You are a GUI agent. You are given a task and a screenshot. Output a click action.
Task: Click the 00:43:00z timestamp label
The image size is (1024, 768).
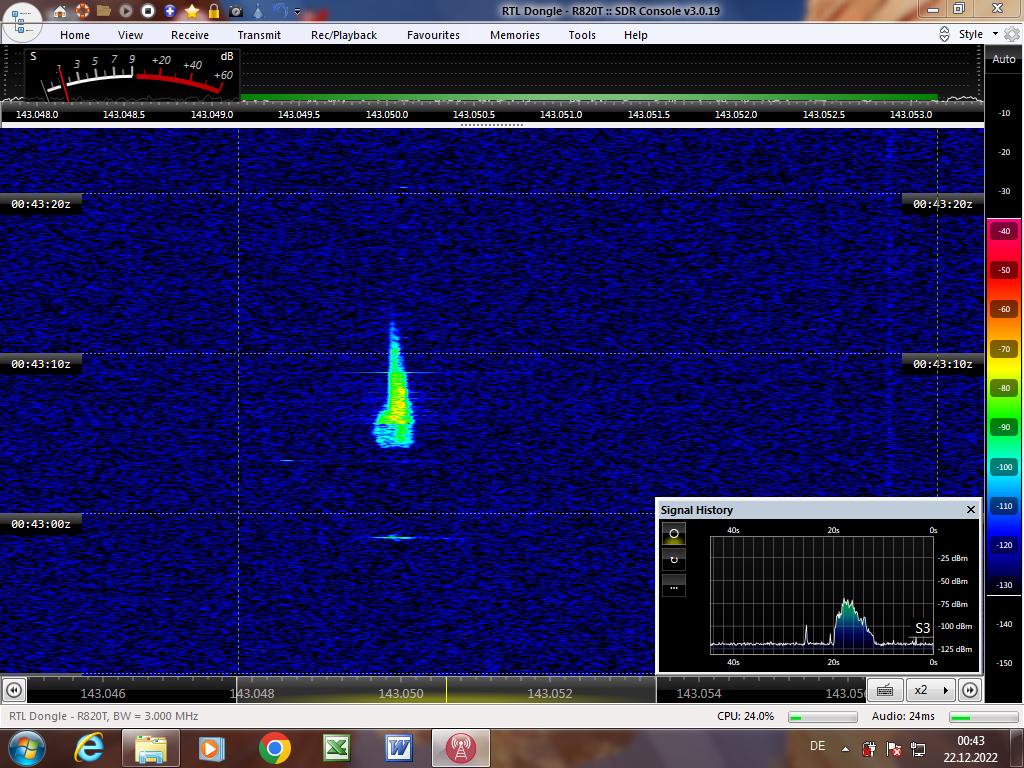[x=40, y=524]
